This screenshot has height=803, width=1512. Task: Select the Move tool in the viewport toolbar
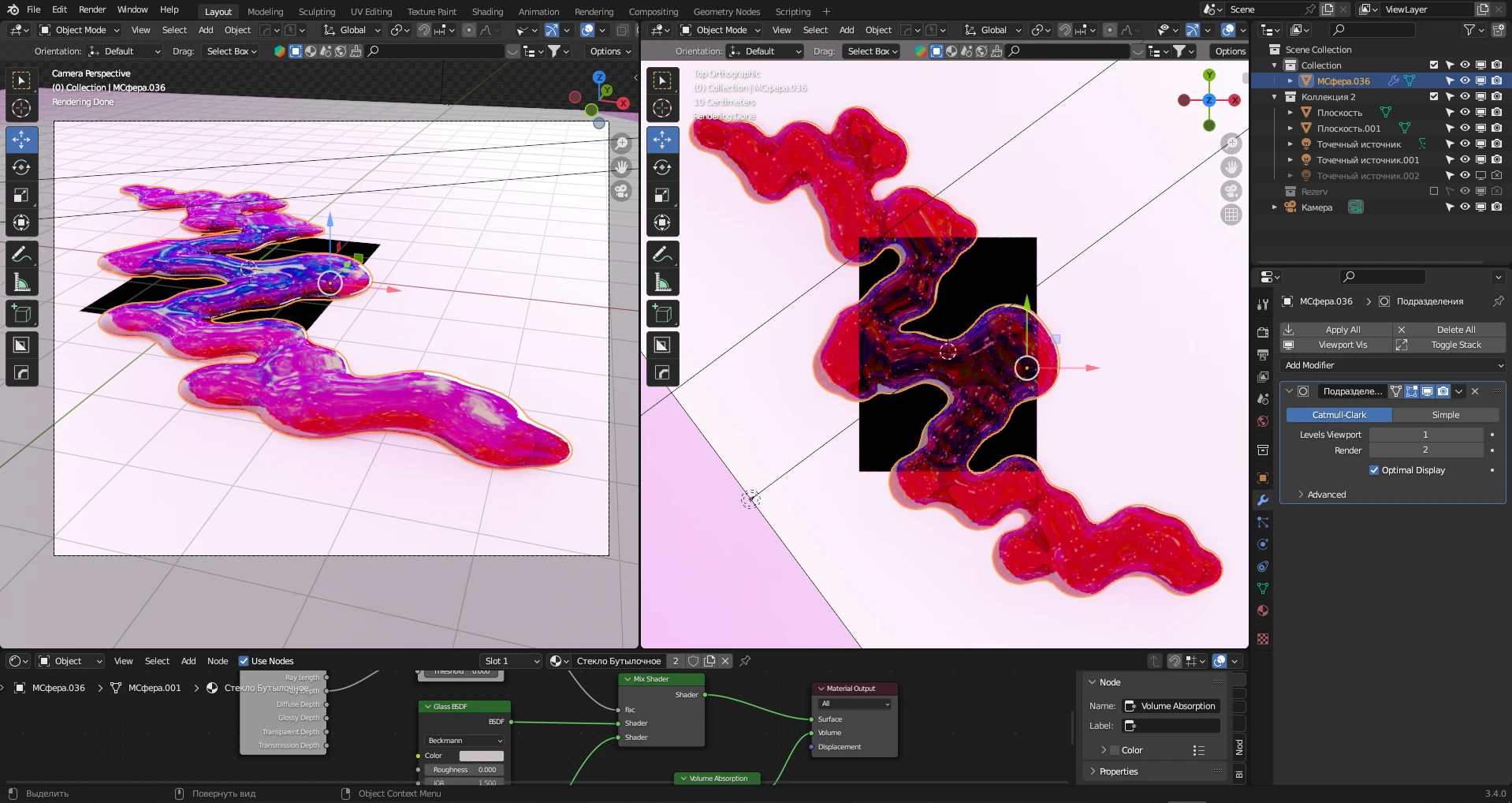[x=21, y=140]
